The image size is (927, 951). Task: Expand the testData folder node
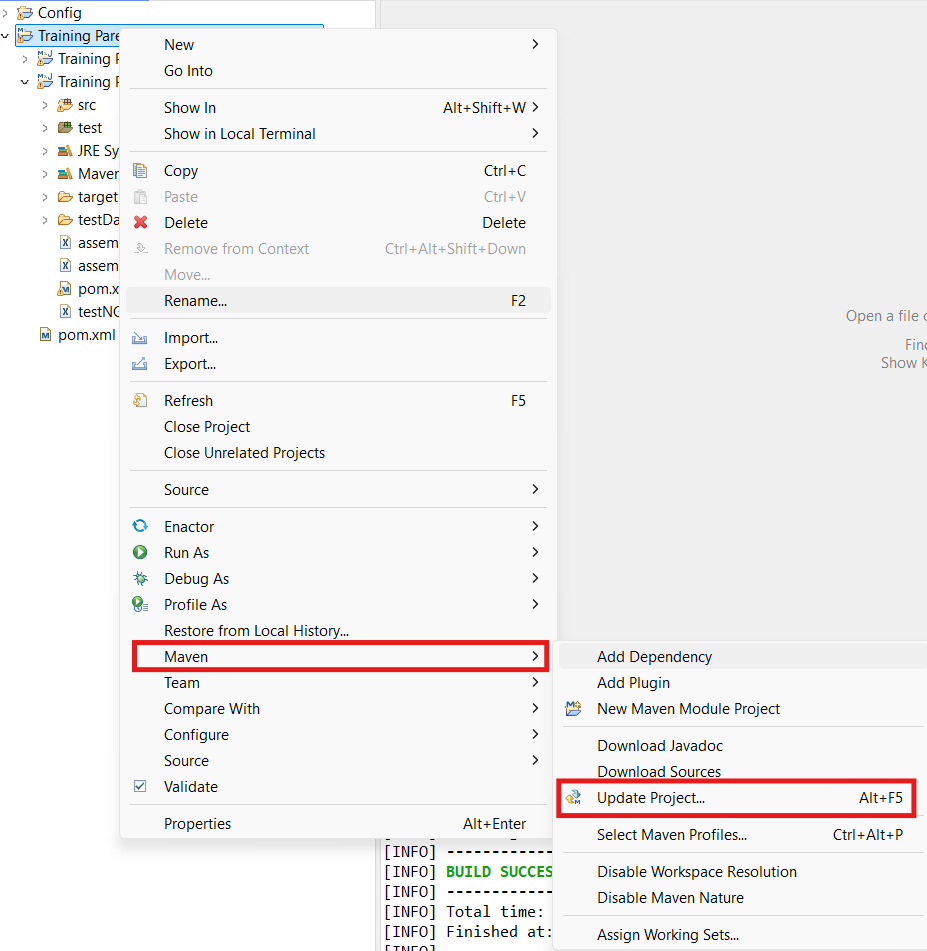coord(45,220)
